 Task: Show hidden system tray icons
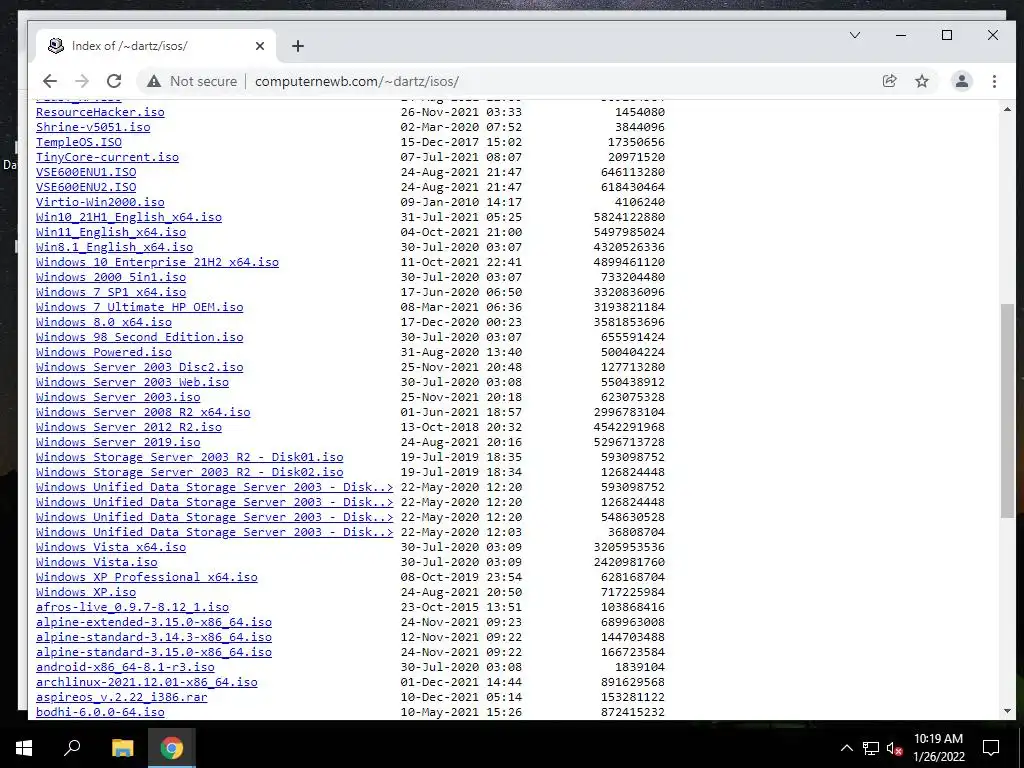[846, 748]
